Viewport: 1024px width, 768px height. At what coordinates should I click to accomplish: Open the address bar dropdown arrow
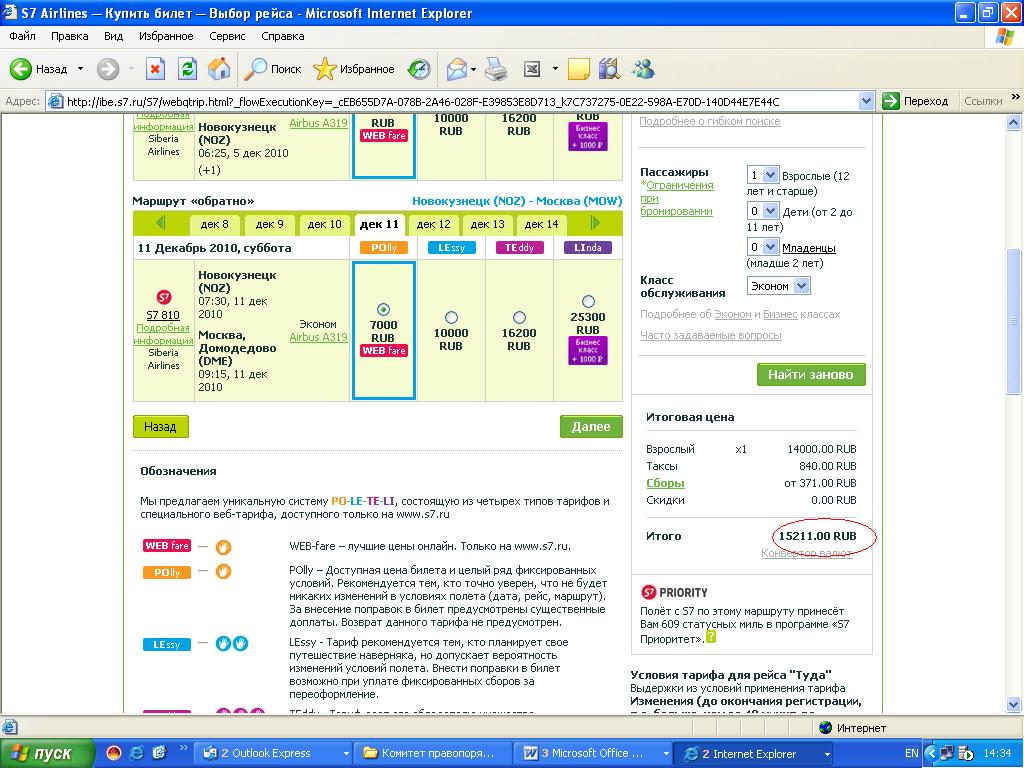867,101
